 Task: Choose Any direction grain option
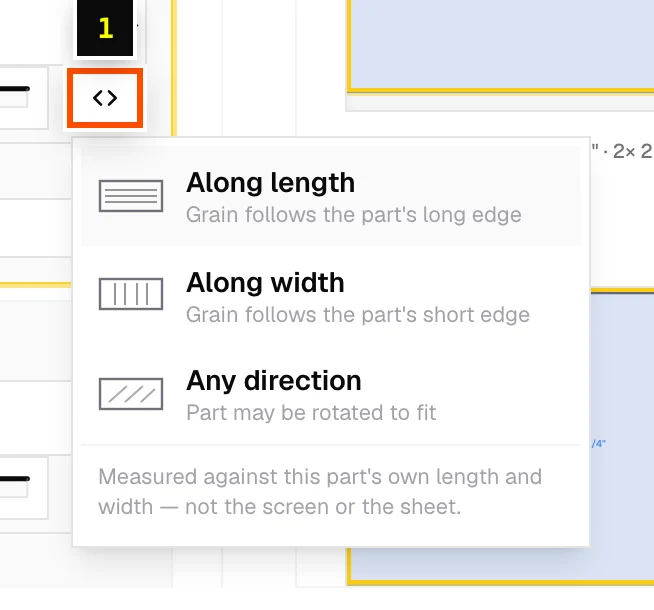click(331, 394)
